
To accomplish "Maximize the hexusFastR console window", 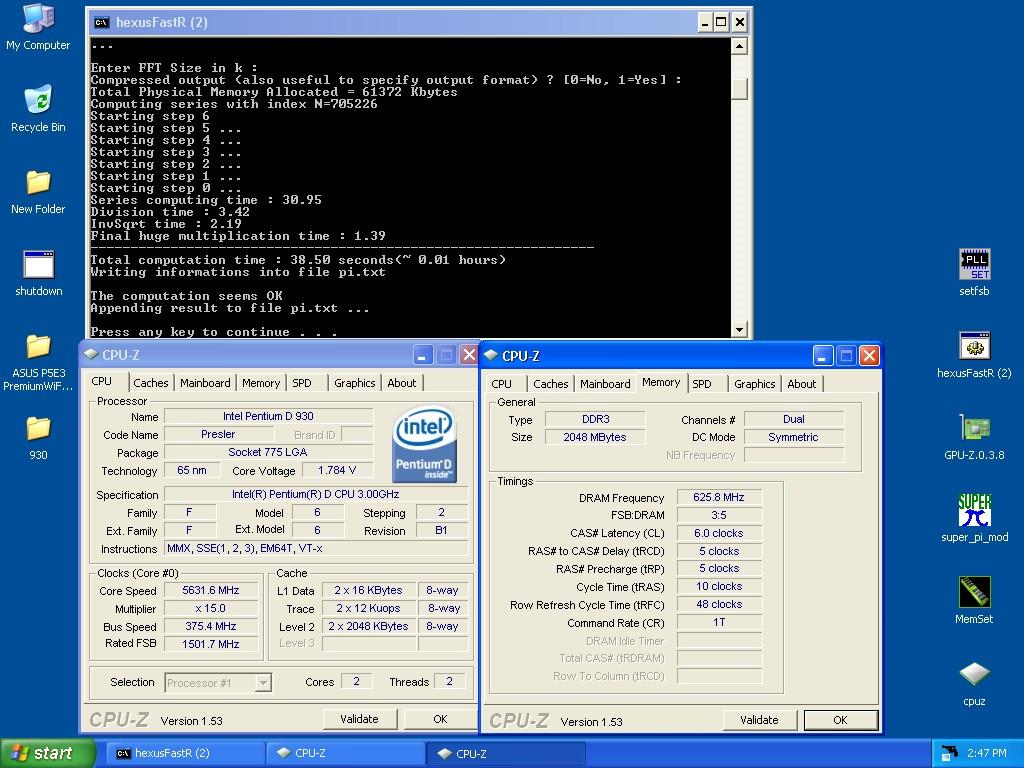I will point(721,23).
